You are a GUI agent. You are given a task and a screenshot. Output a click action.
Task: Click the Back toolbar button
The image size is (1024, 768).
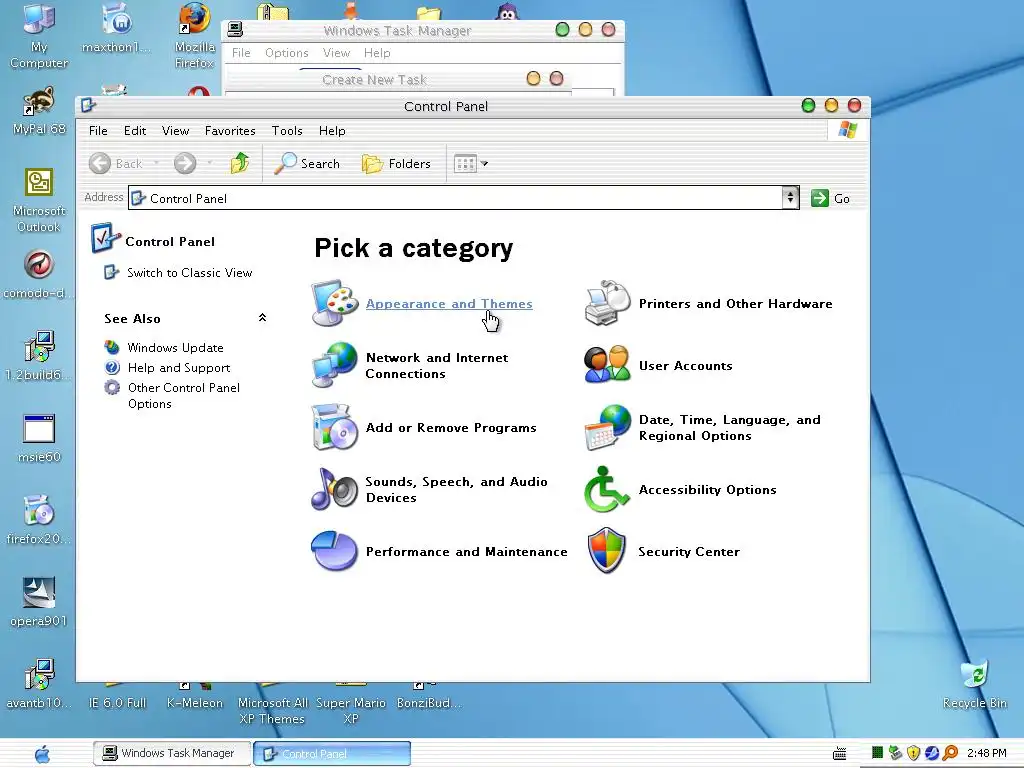coord(116,163)
